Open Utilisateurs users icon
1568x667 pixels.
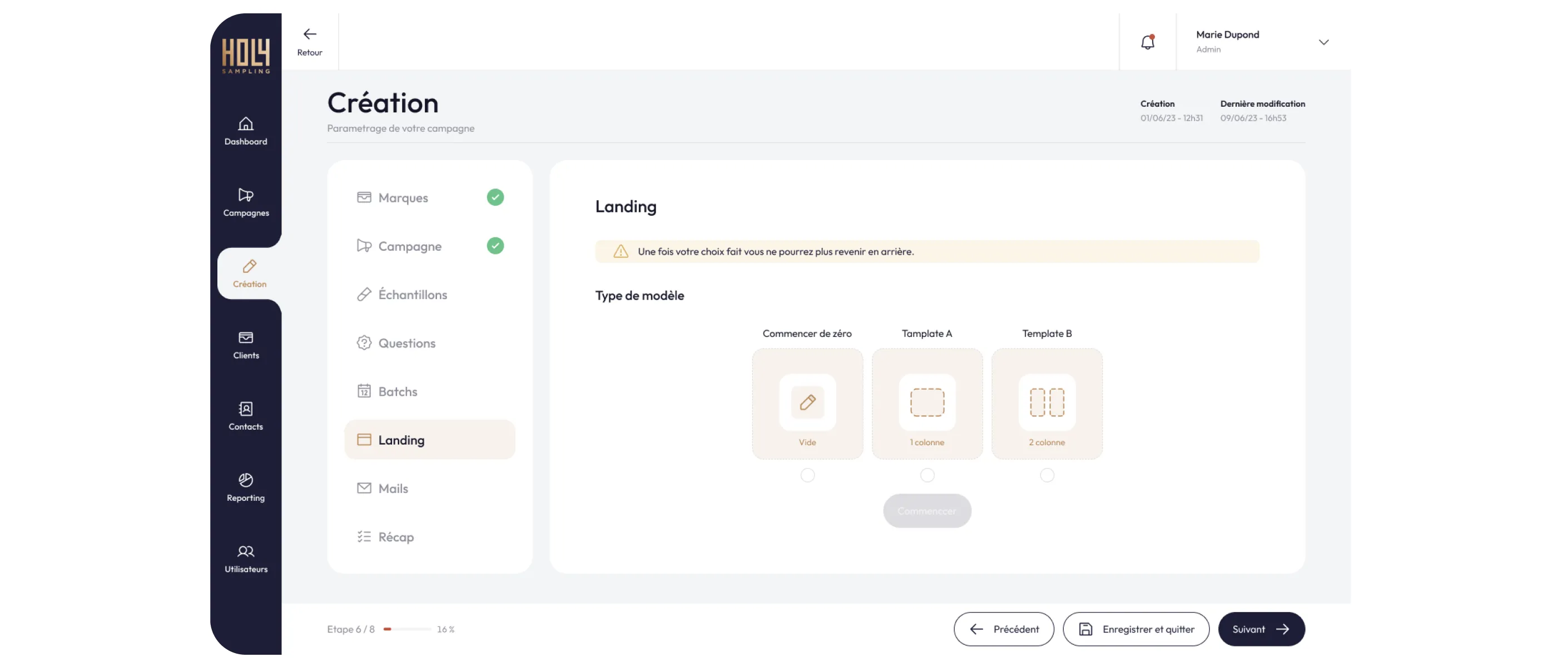[245, 551]
